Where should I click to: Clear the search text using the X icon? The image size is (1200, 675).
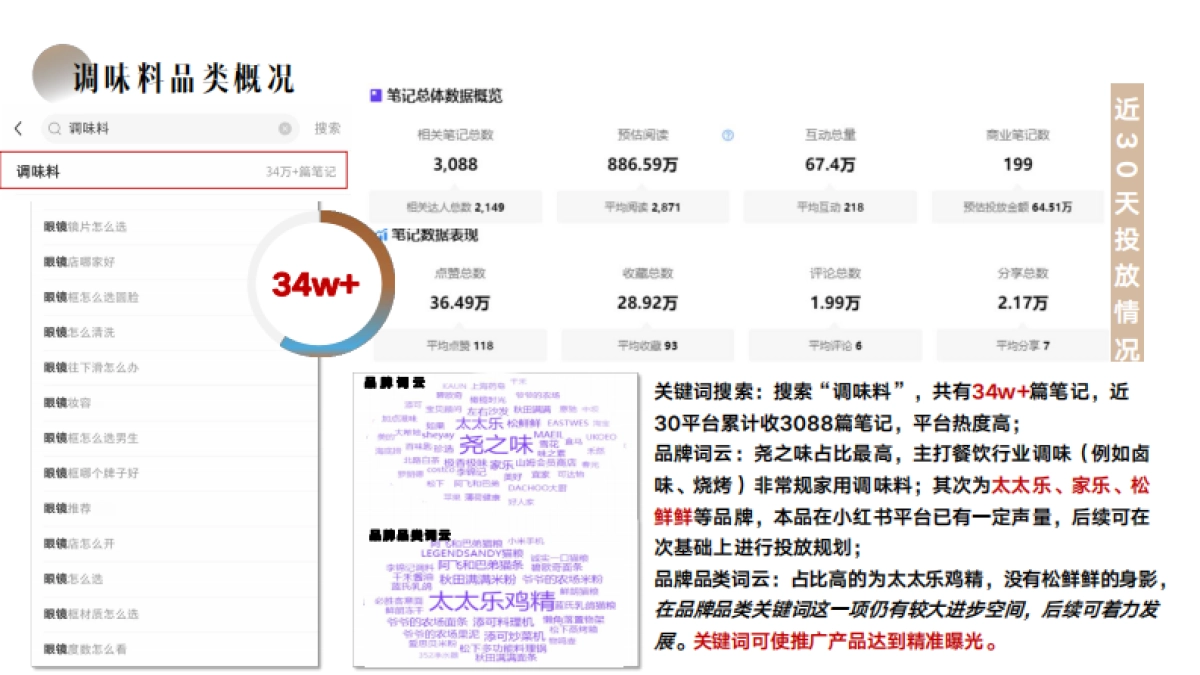(x=287, y=129)
